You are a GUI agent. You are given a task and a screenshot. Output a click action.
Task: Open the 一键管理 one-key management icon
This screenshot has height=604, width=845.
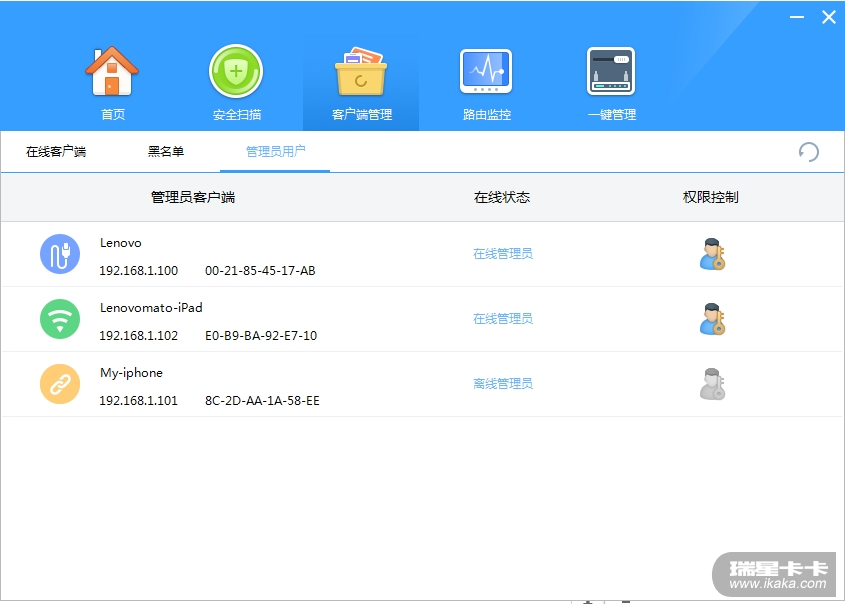[611, 72]
